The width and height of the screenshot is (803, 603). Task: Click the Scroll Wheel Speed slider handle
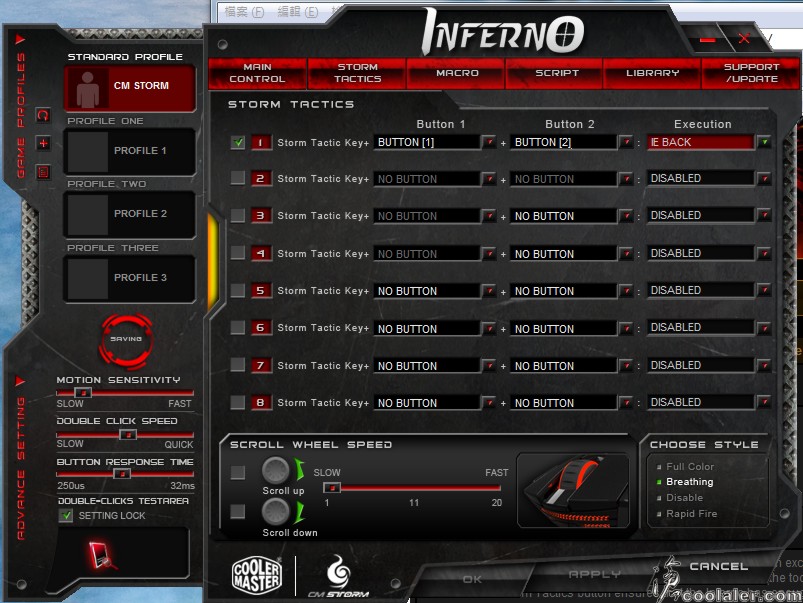(x=332, y=487)
